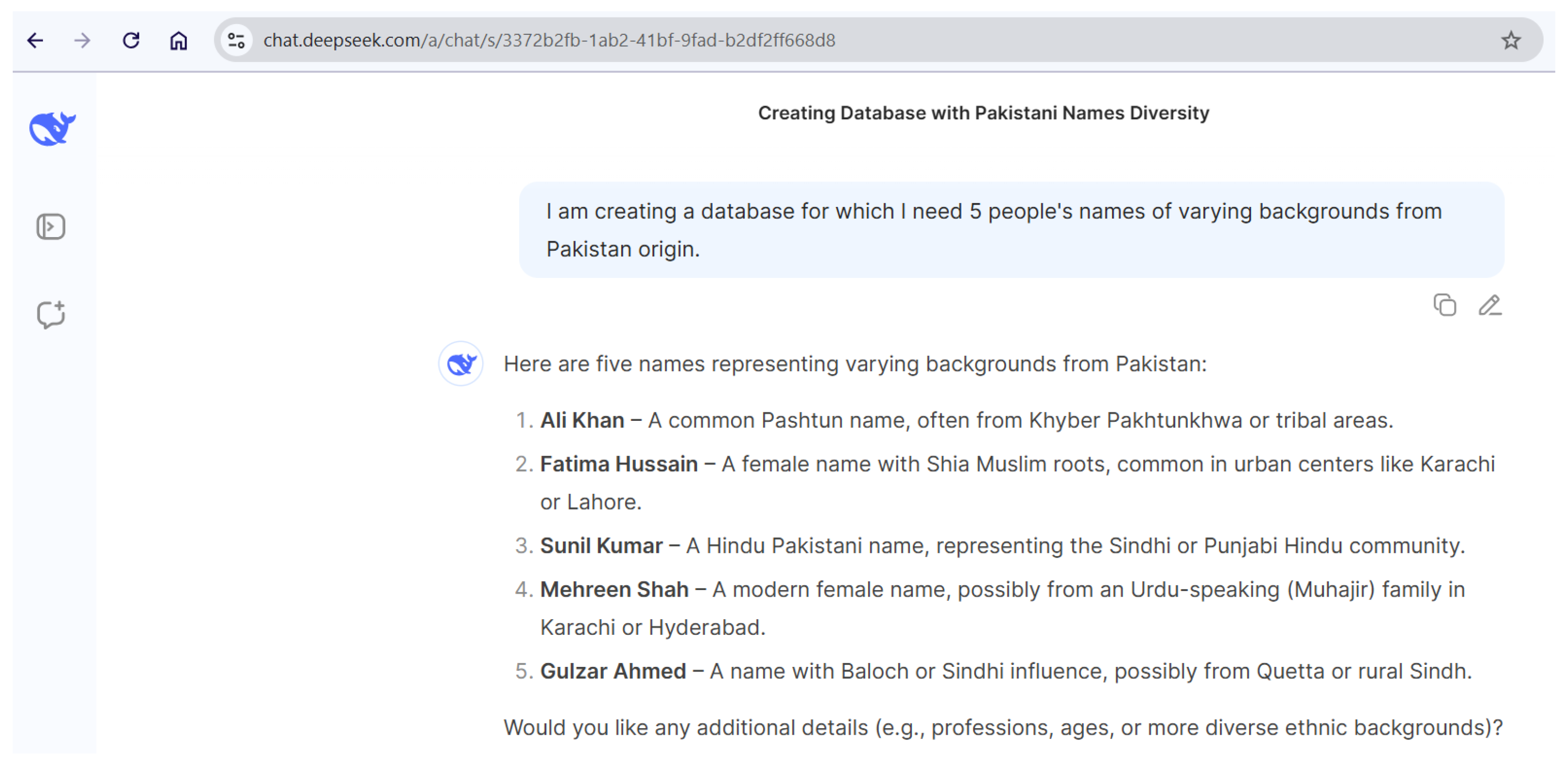Click the user prompt message bubble

[x=1010, y=230]
